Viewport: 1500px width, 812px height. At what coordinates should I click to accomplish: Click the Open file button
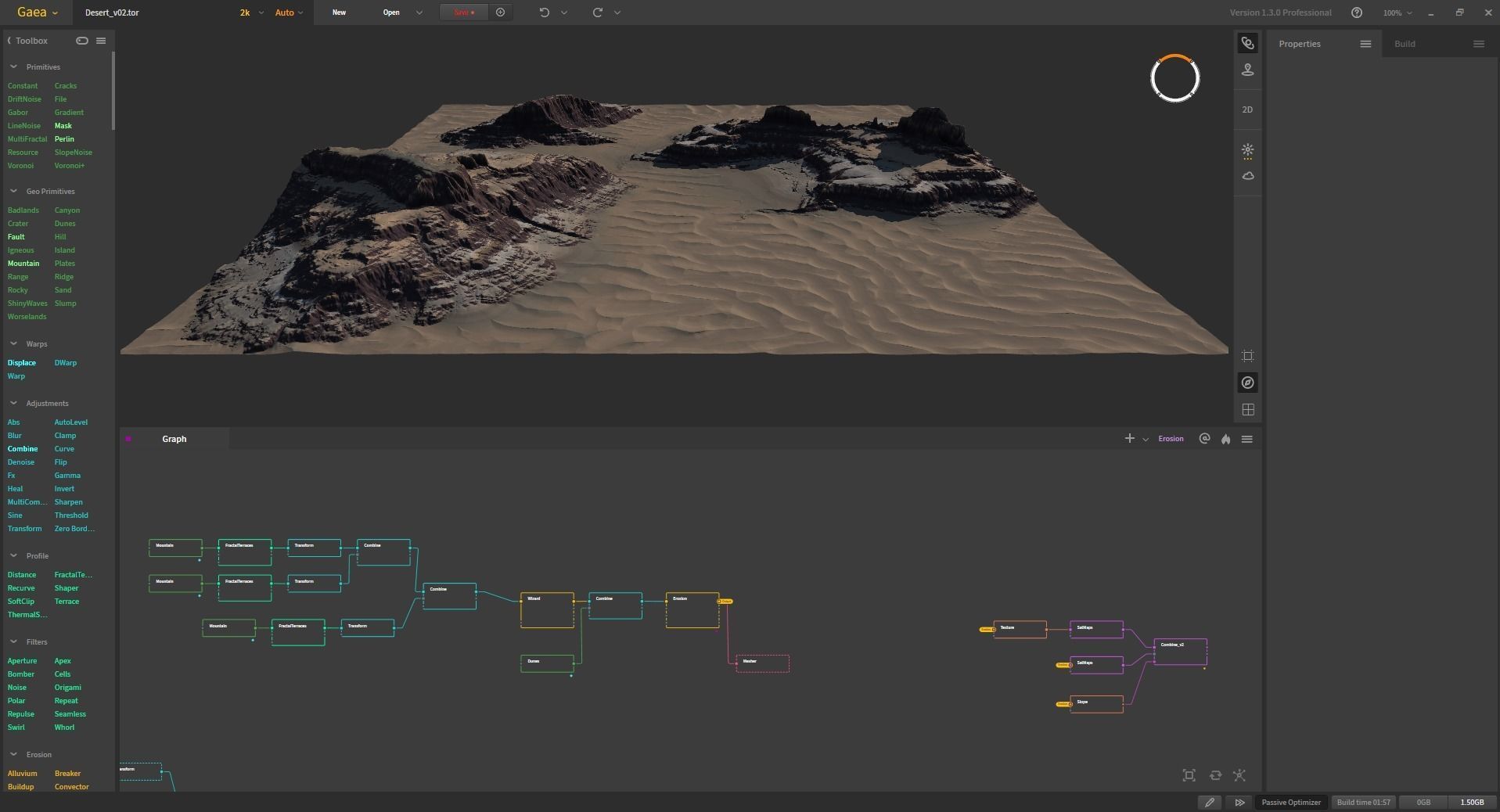(x=391, y=13)
